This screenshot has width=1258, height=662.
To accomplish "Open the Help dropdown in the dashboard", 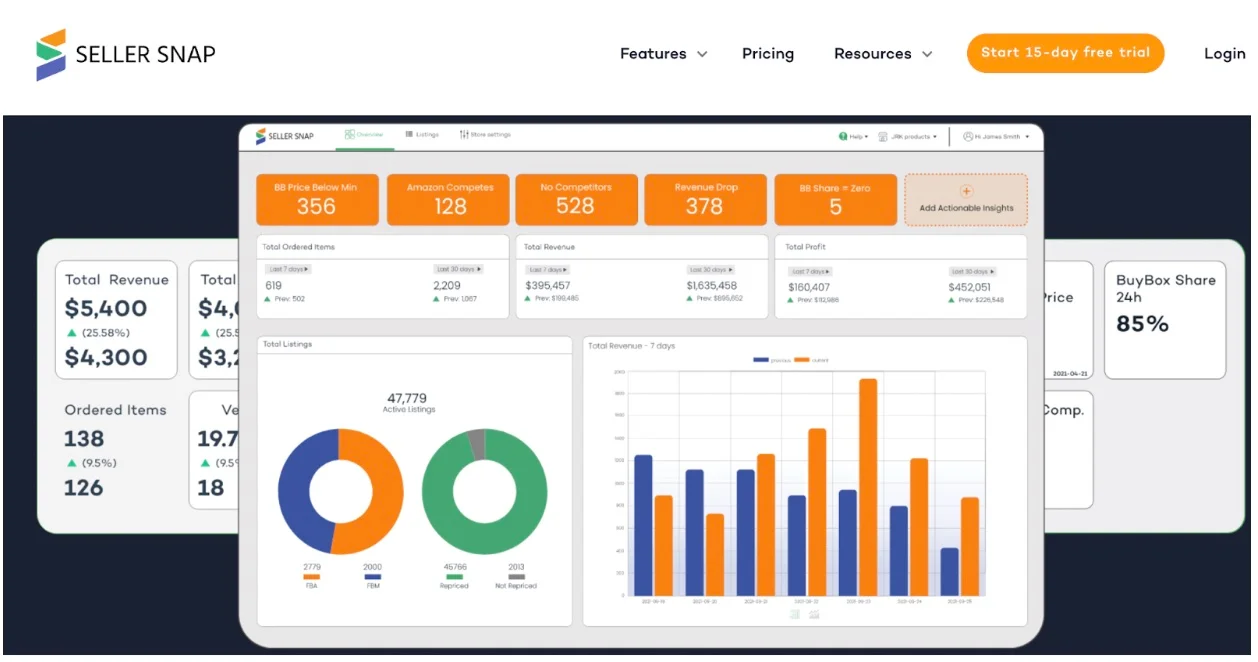I will click(x=854, y=136).
